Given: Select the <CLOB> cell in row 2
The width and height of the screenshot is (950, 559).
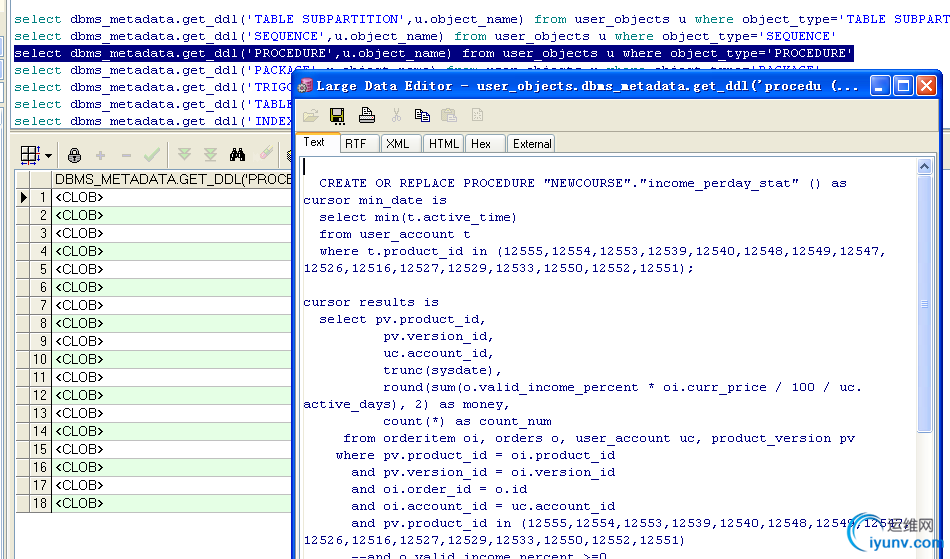Looking at the screenshot, I should 172,216.
